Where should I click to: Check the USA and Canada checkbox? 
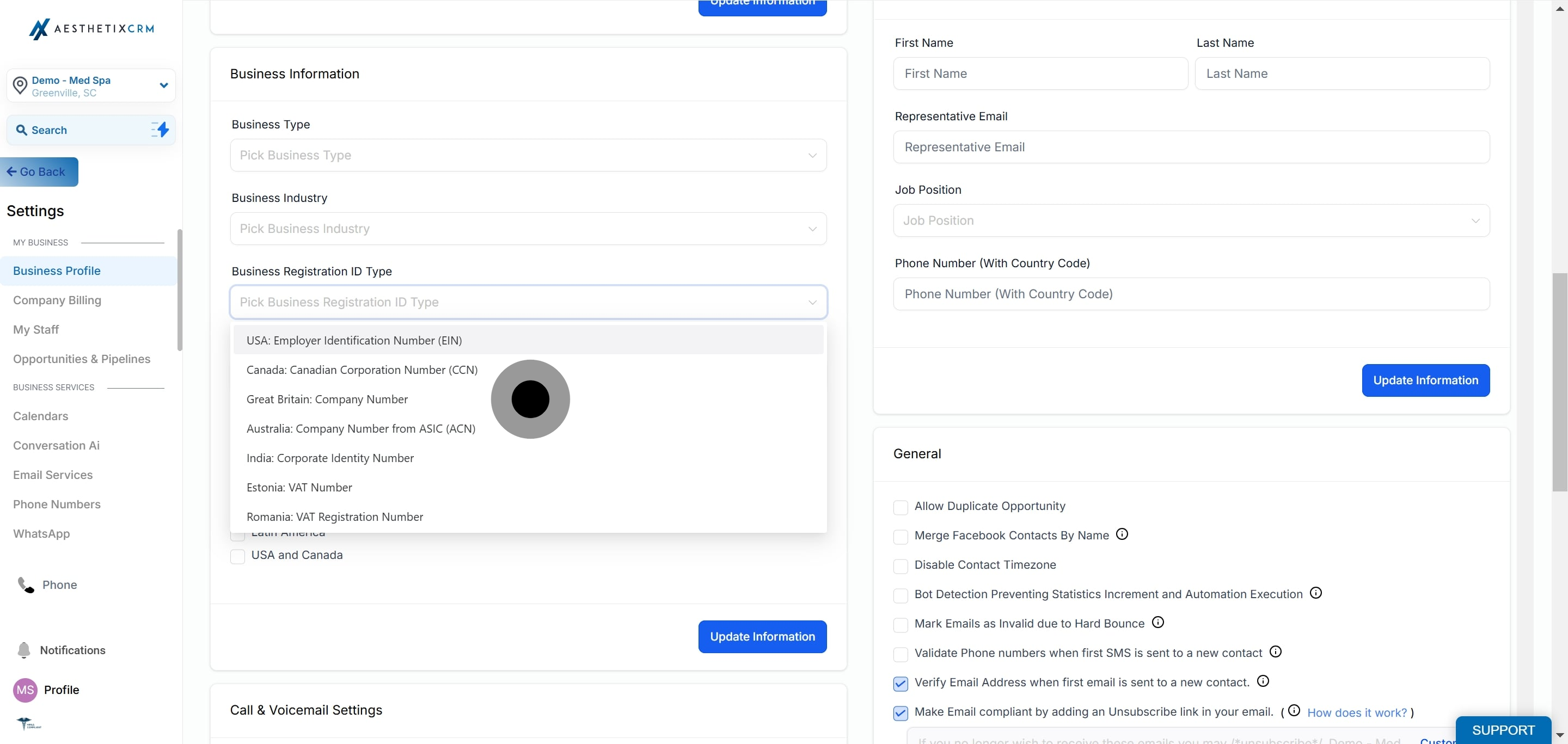[237, 556]
